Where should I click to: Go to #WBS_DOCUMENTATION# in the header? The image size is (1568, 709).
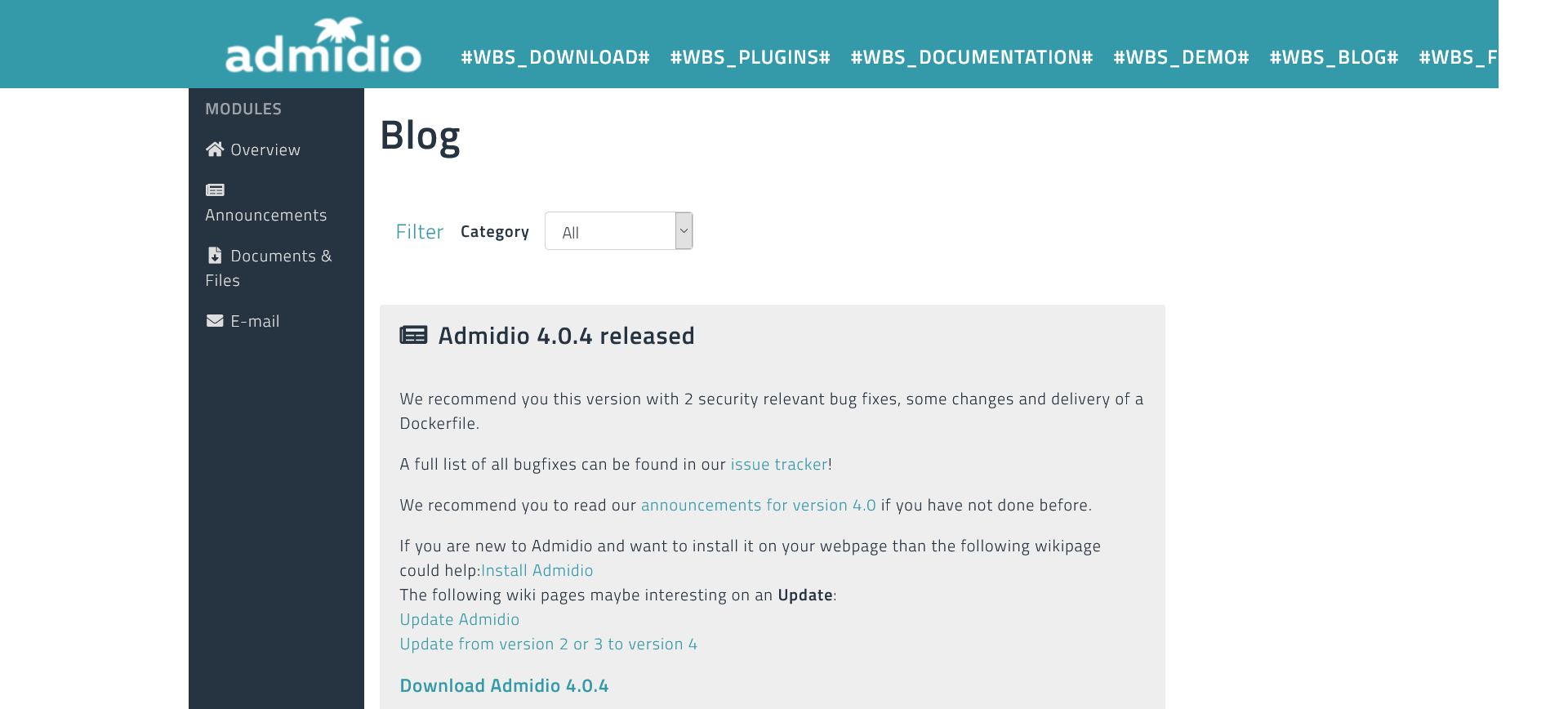tap(971, 57)
